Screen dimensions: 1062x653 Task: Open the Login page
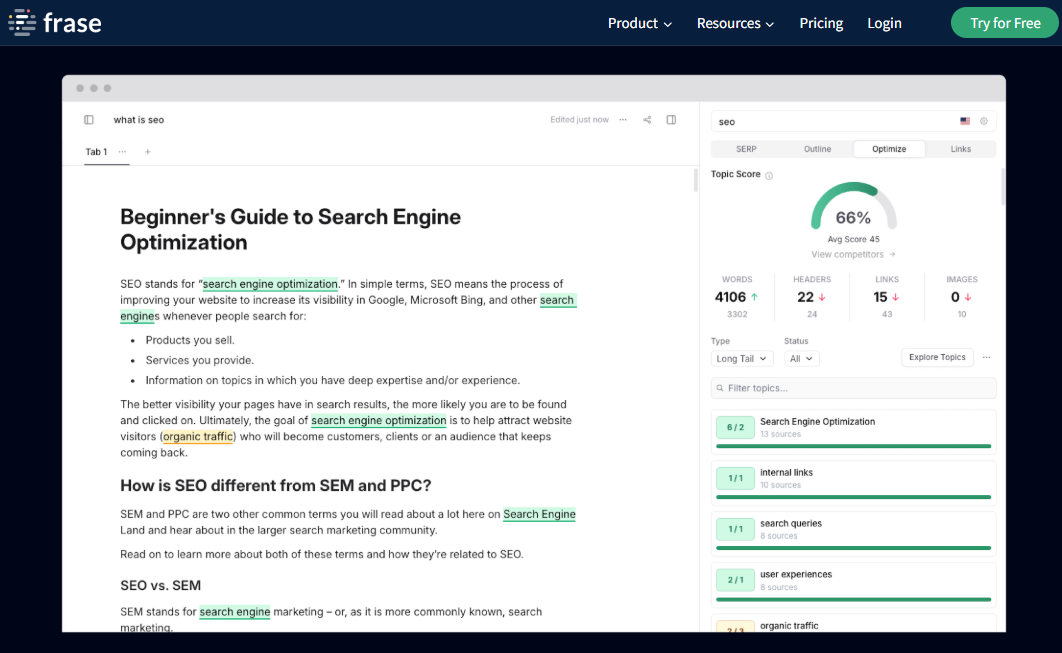point(885,23)
